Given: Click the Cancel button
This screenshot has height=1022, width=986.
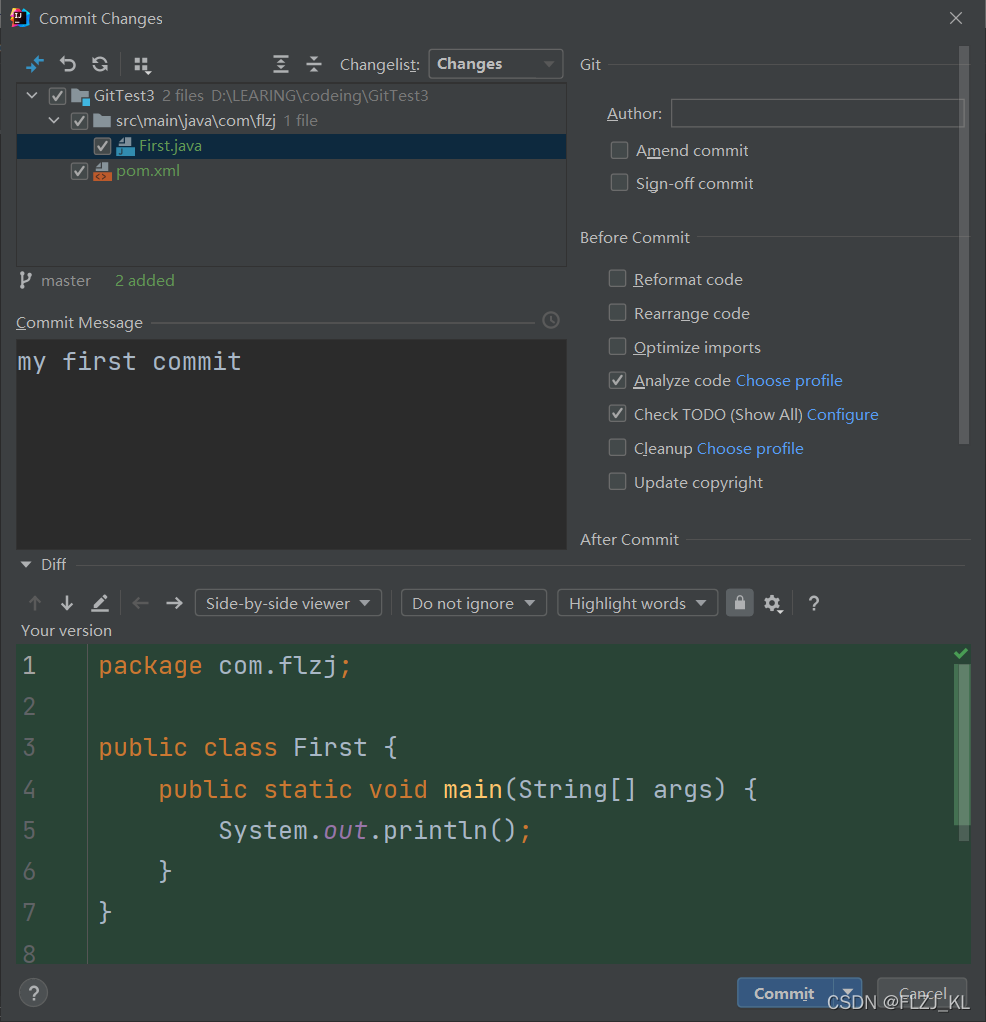Looking at the screenshot, I should pos(921,993).
